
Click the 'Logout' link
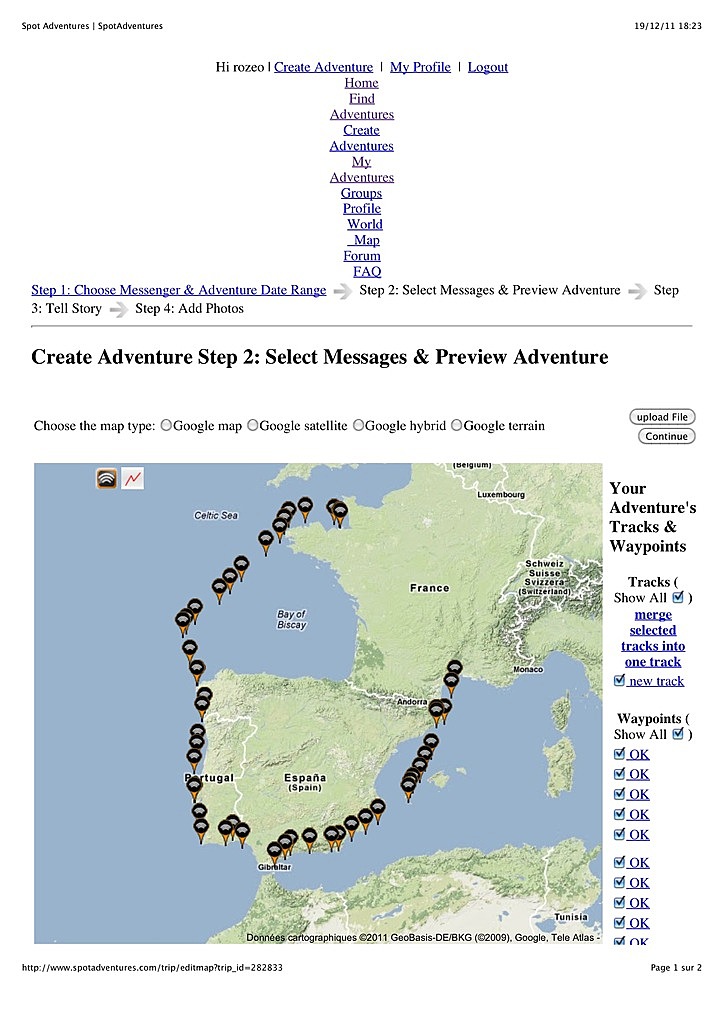488,67
